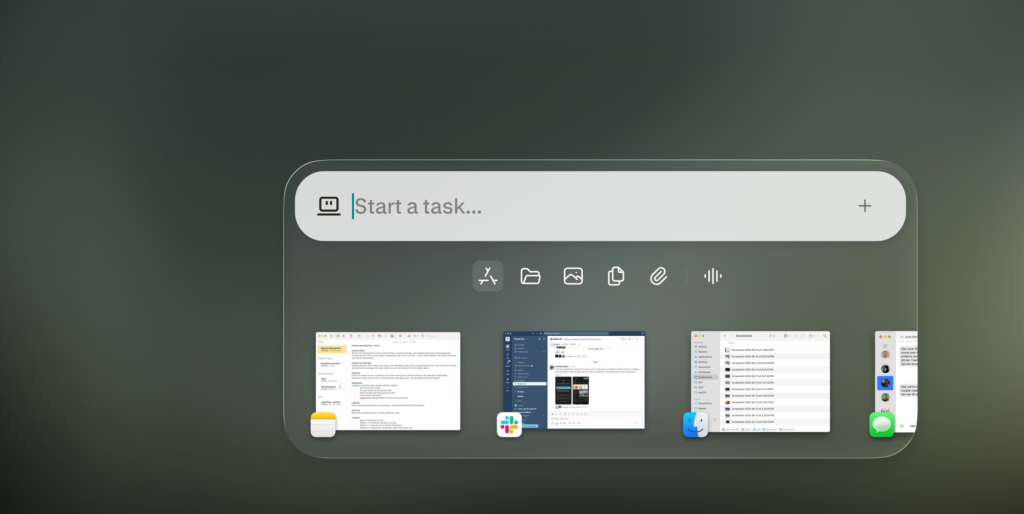Viewport: 1024px width, 514px height.
Task: Select the Slack window thumbnail
Action: pos(574,380)
